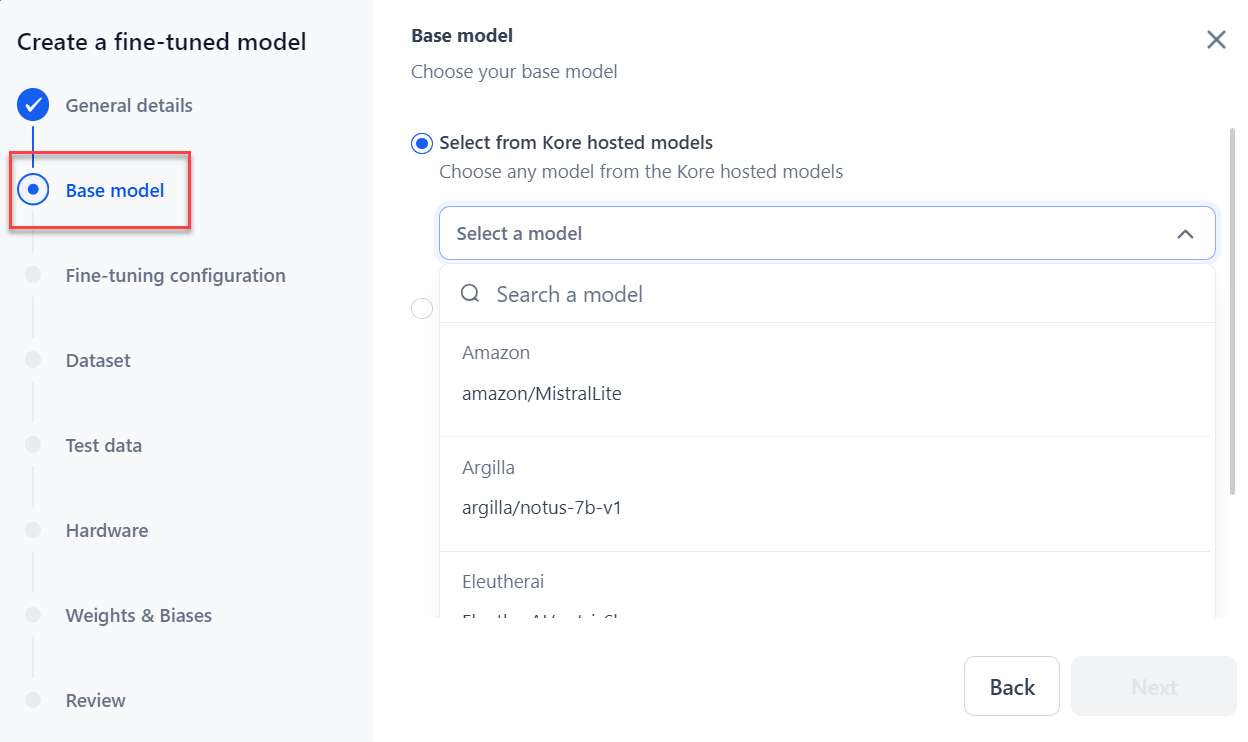Click the Base model step circle icon
Screen dimensions: 1248x742
[x=33, y=188]
